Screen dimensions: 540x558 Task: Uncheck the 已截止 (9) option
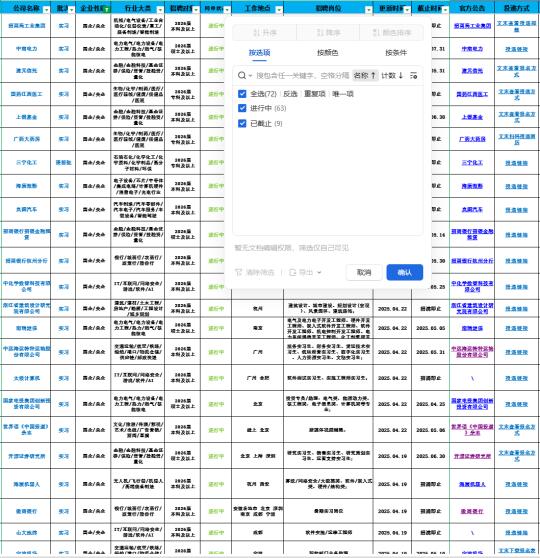pyautogui.click(x=242, y=123)
